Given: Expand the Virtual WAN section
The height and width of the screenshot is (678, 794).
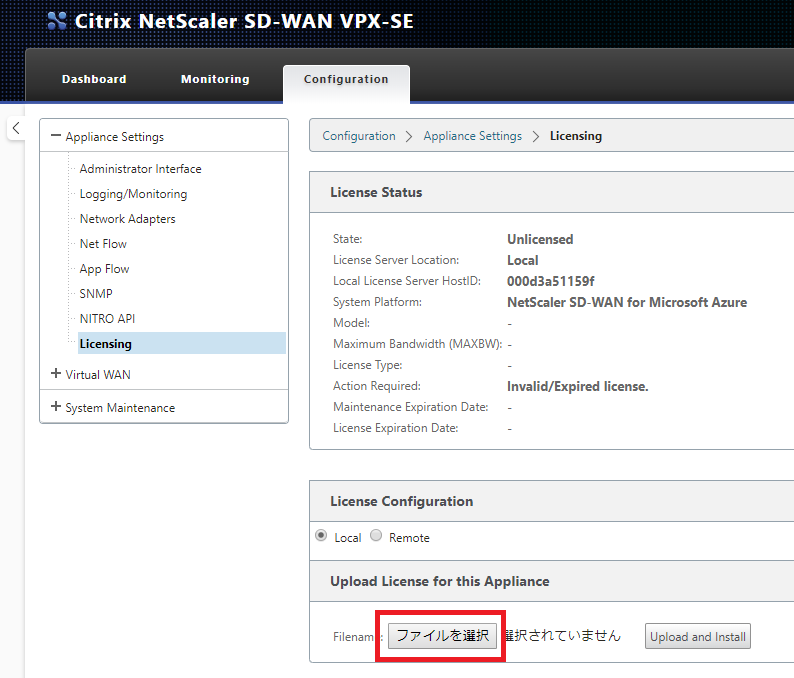Looking at the screenshot, I should click(56, 374).
